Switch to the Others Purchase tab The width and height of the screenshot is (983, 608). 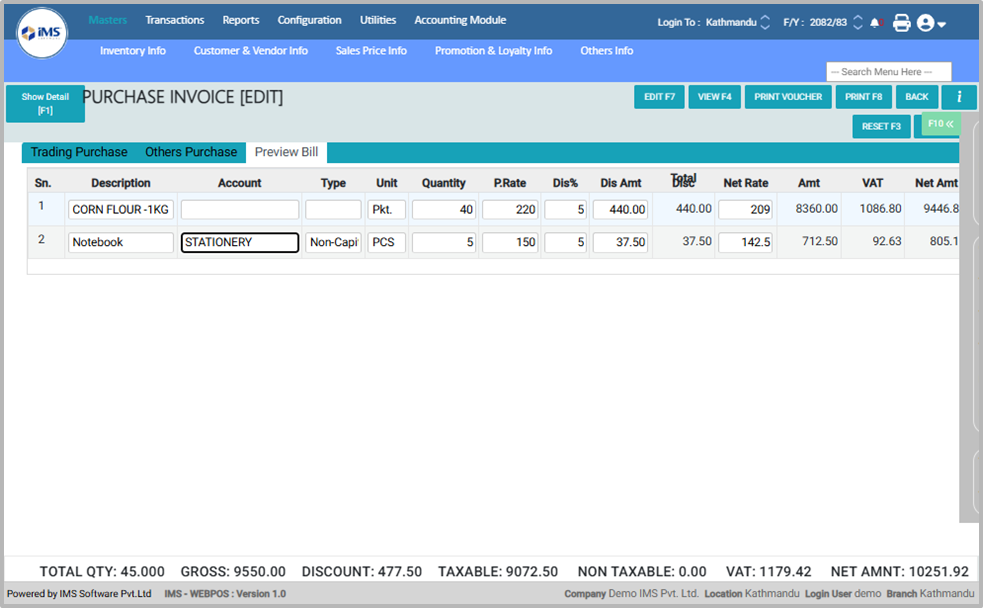coord(191,152)
